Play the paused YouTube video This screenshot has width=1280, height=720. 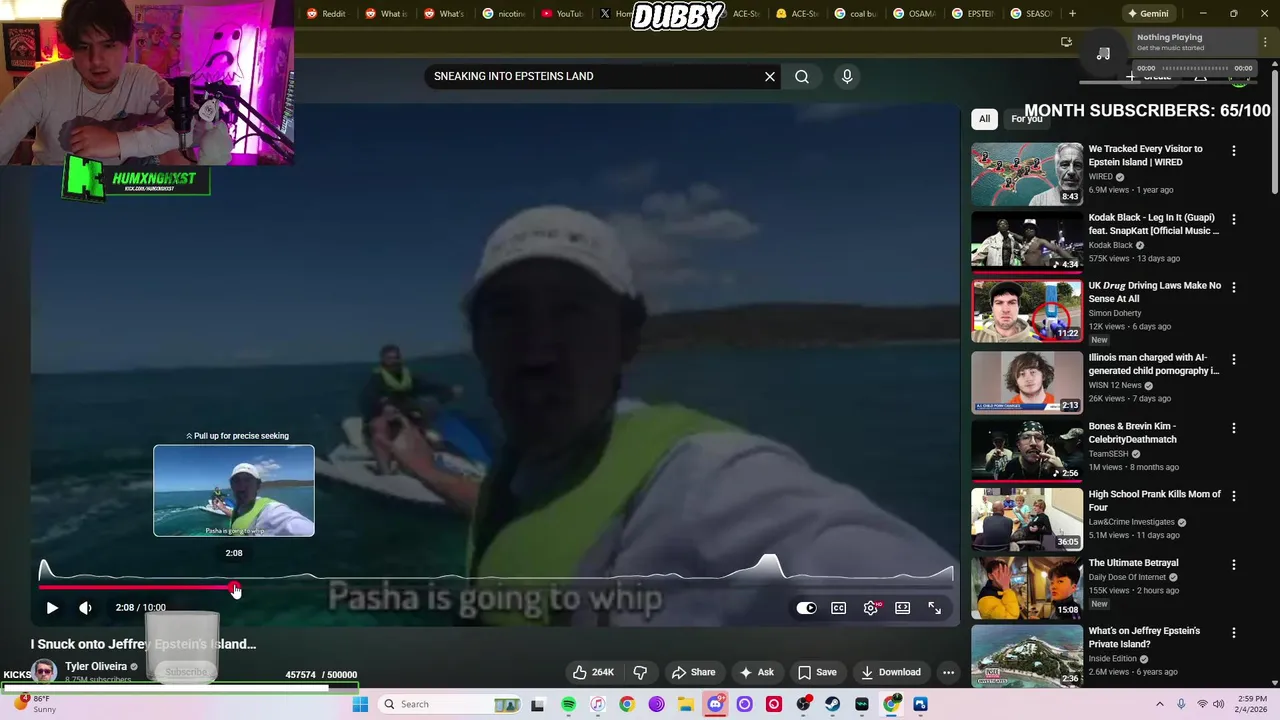(x=52, y=607)
